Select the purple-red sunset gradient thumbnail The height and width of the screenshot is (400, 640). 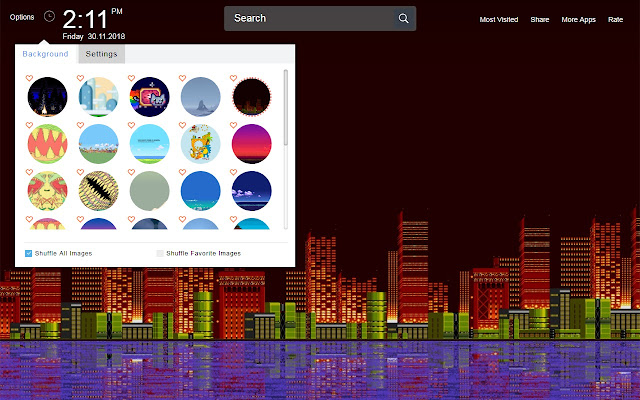(251, 144)
